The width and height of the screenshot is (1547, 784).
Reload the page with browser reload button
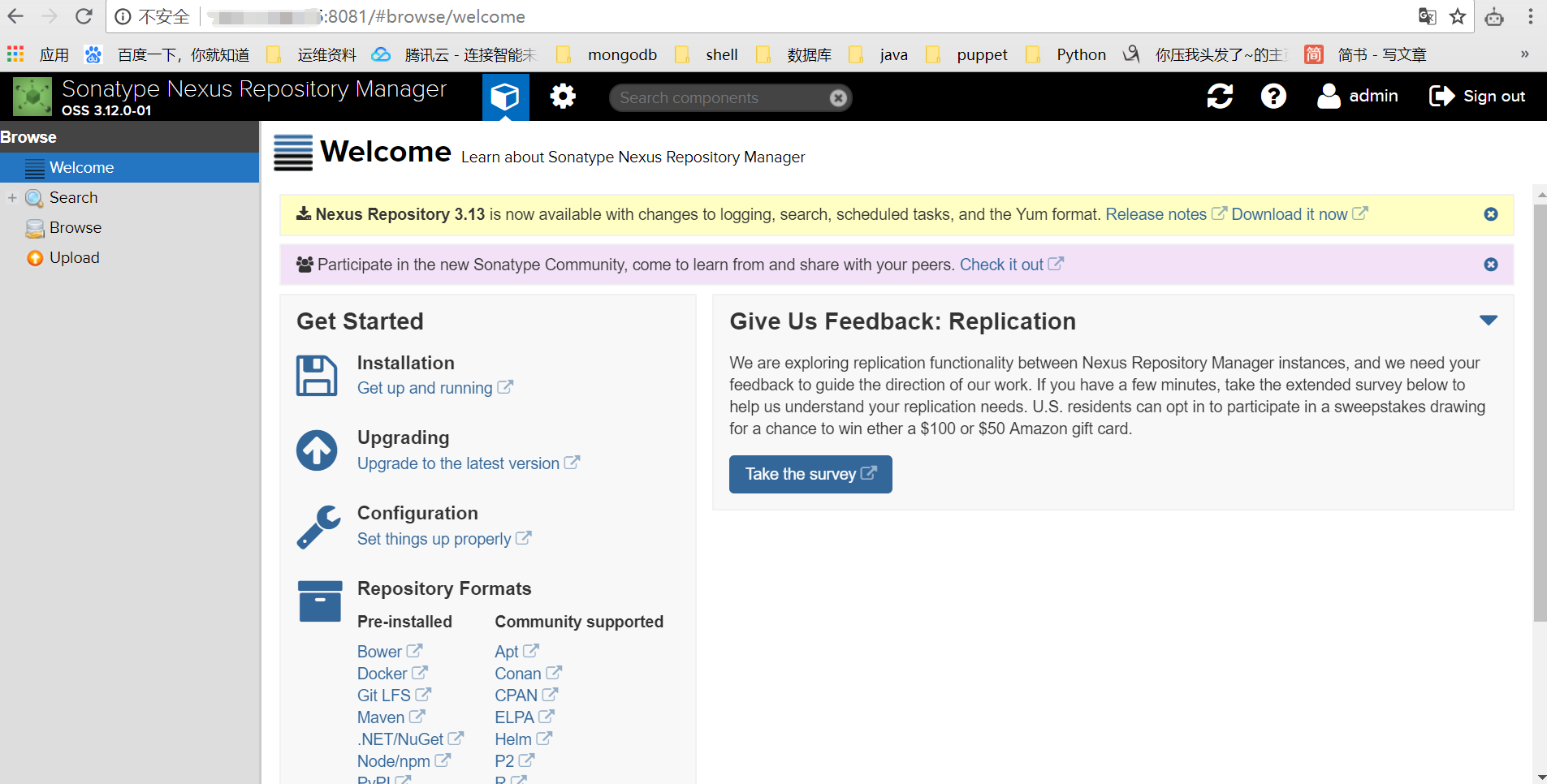(x=84, y=16)
